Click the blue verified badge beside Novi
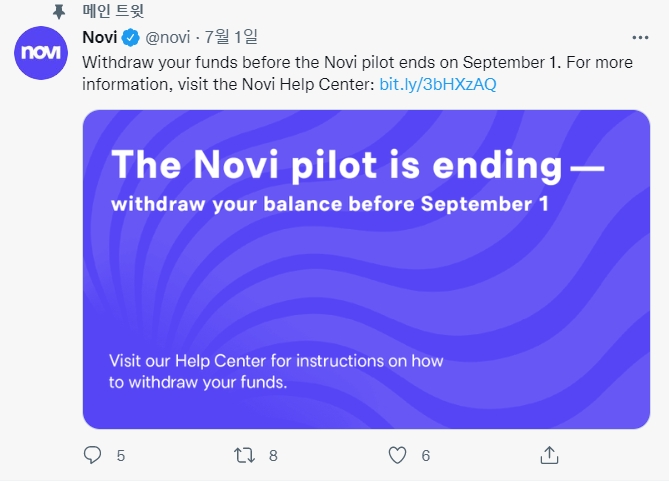Viewport: 669px width, 484px height. point(130,38)
